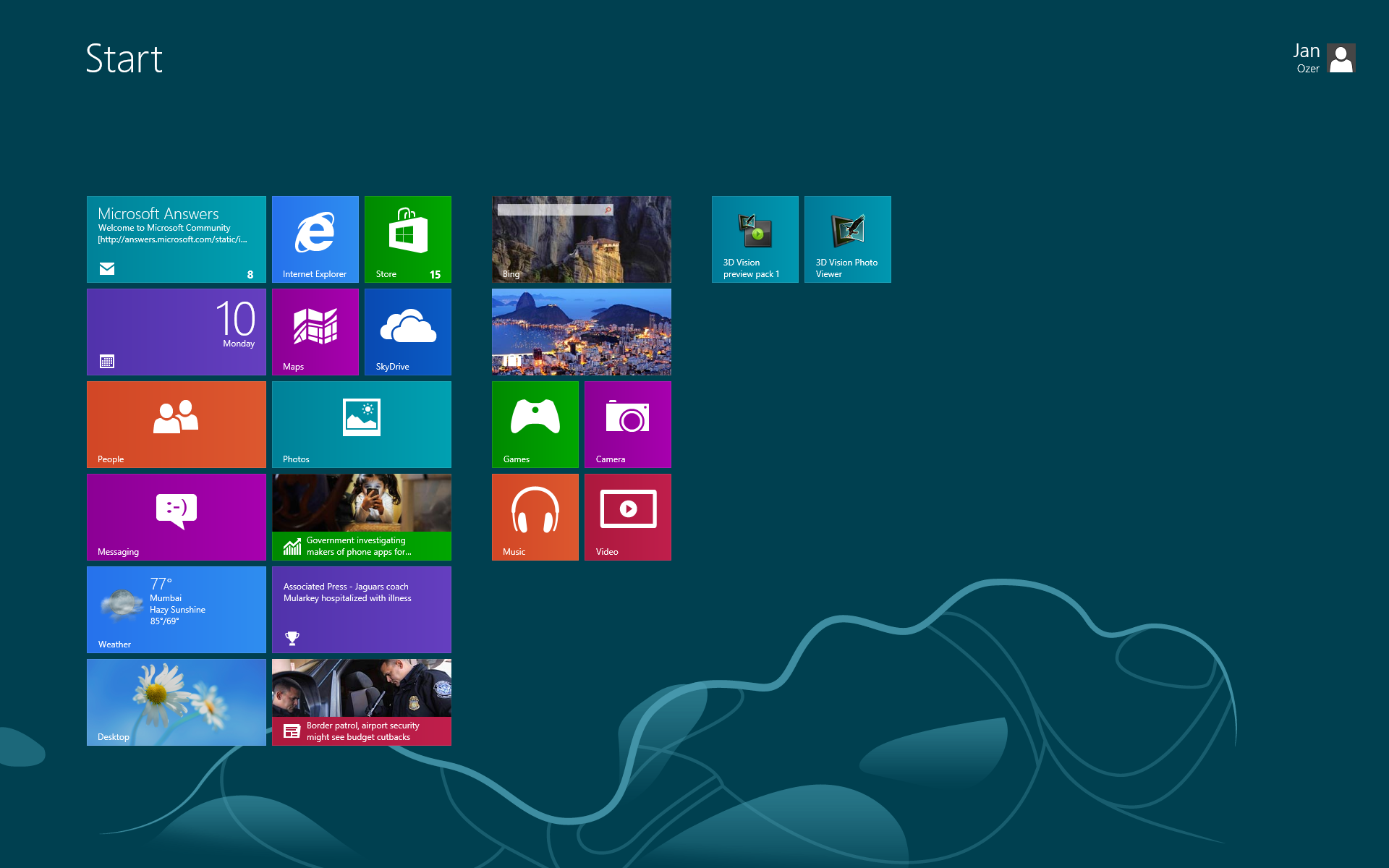Open the SkyDrive cloud tile

pyautogui.click(x=407, y=331)
